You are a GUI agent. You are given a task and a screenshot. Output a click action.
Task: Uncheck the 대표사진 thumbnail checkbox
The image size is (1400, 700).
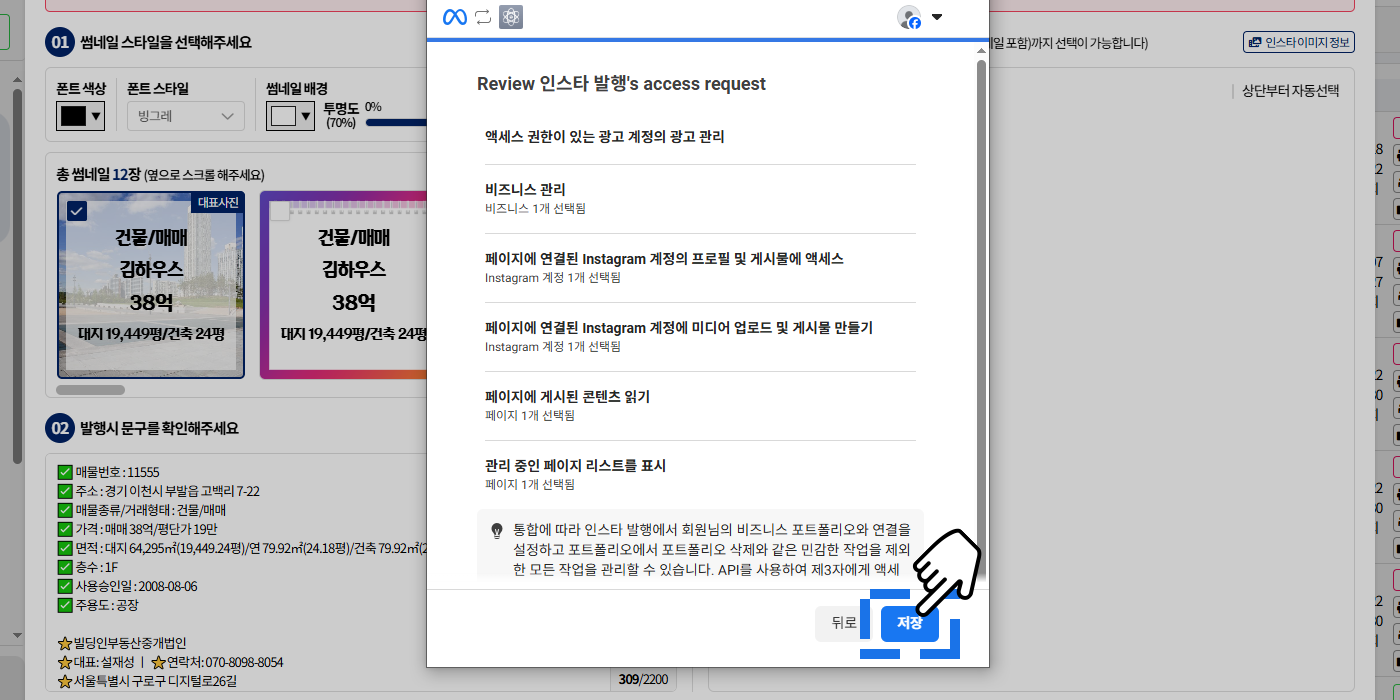click(76, 211)
